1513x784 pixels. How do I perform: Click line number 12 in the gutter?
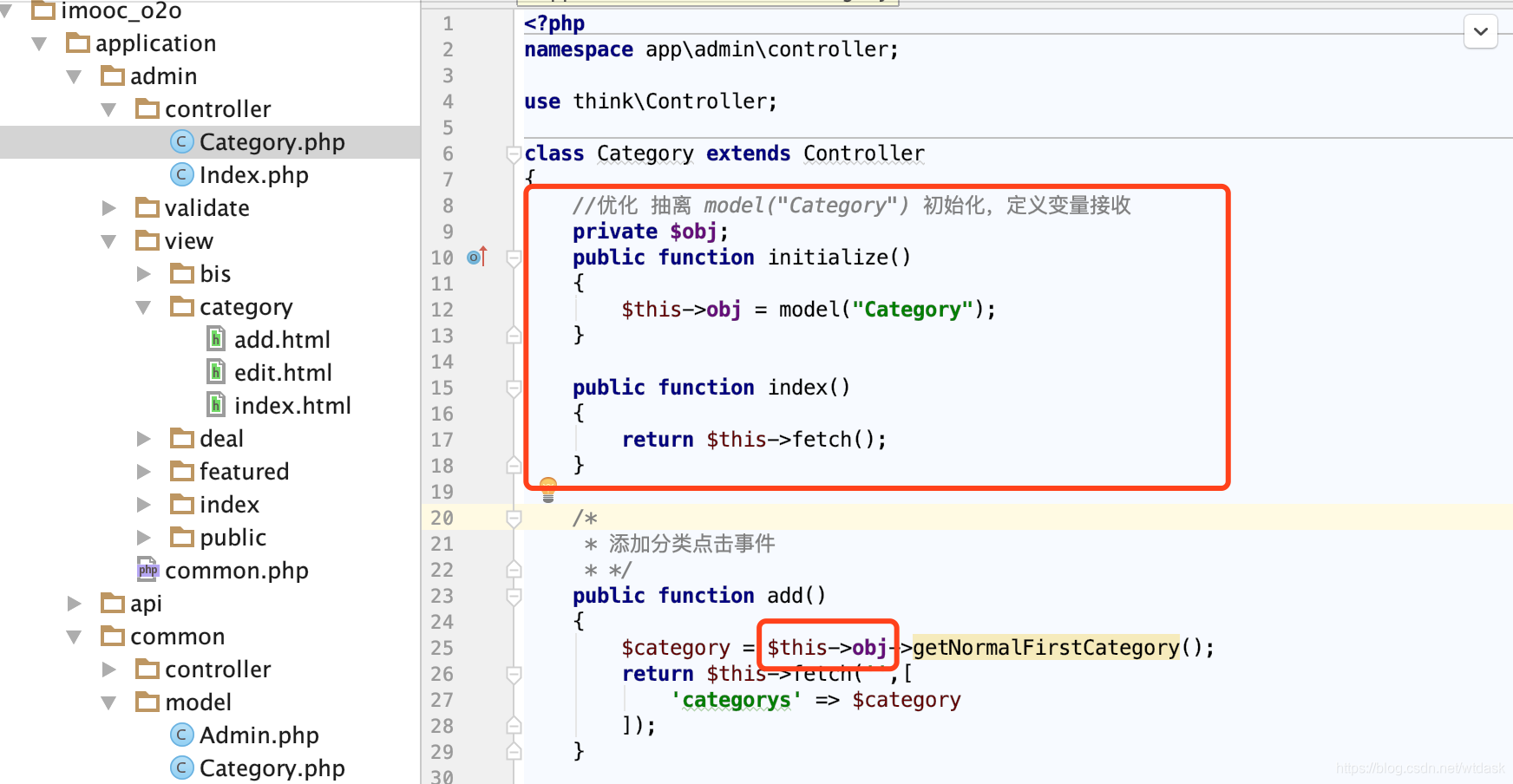tap(442, 310)
